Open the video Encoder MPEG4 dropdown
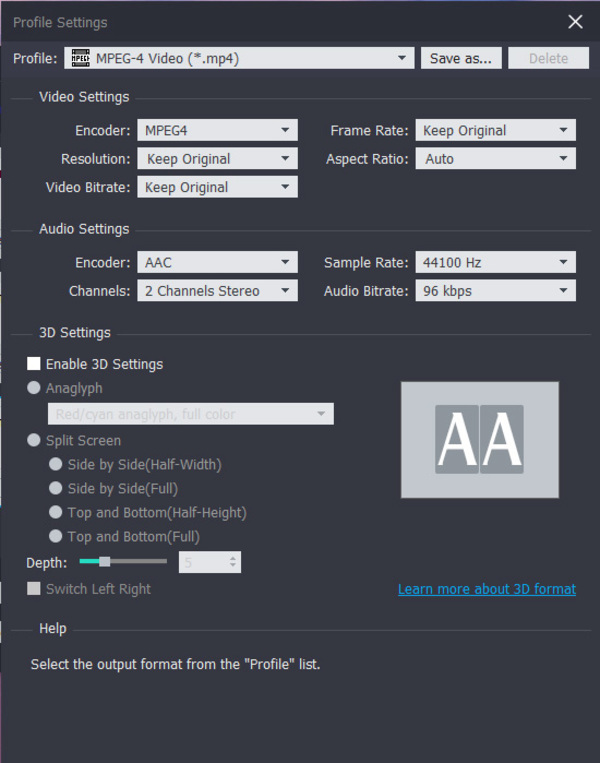The width and height of the screenshot is (600, 763). [x=218, y=130]
